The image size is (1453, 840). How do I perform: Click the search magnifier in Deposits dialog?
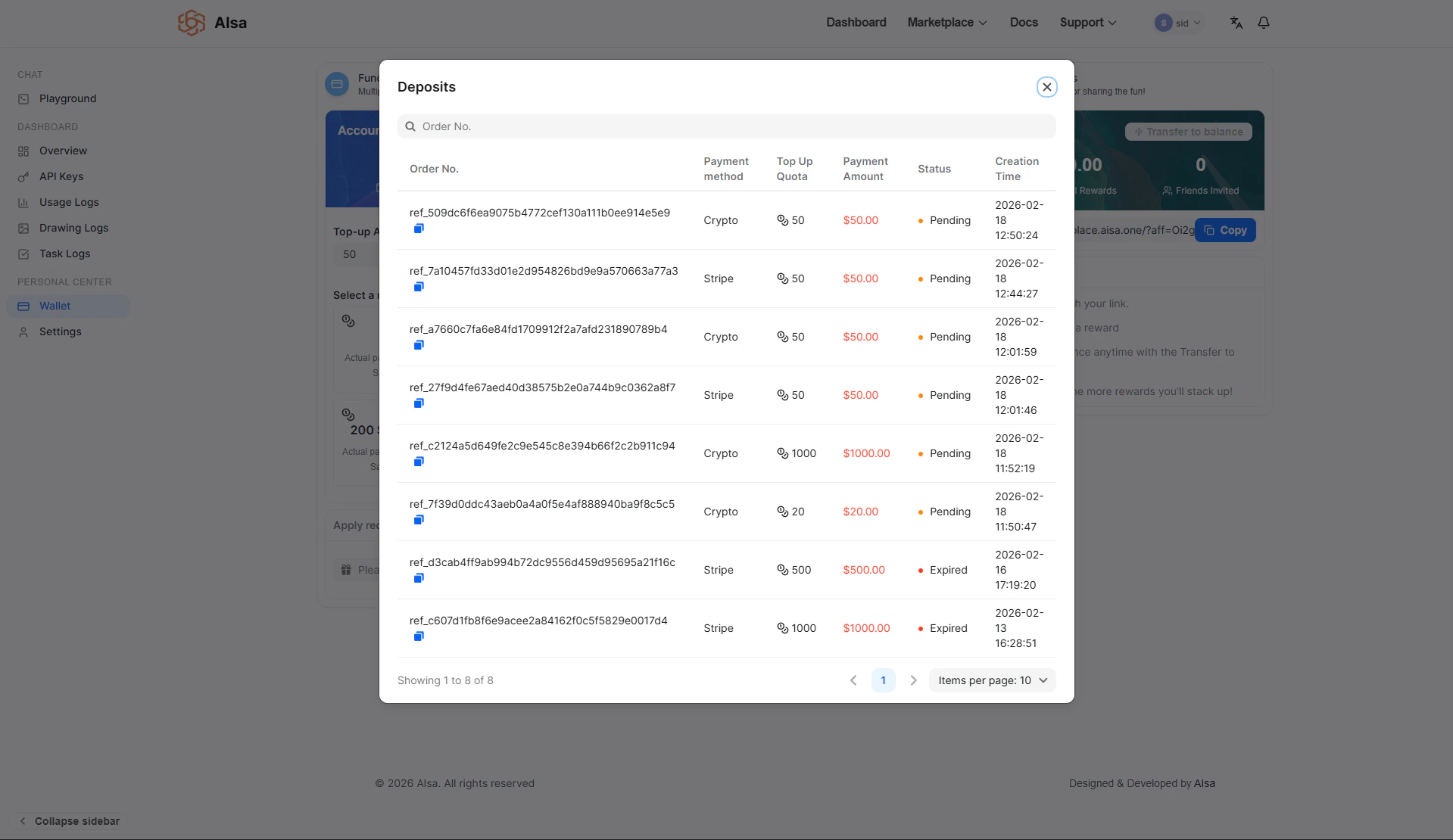point(410,126)
